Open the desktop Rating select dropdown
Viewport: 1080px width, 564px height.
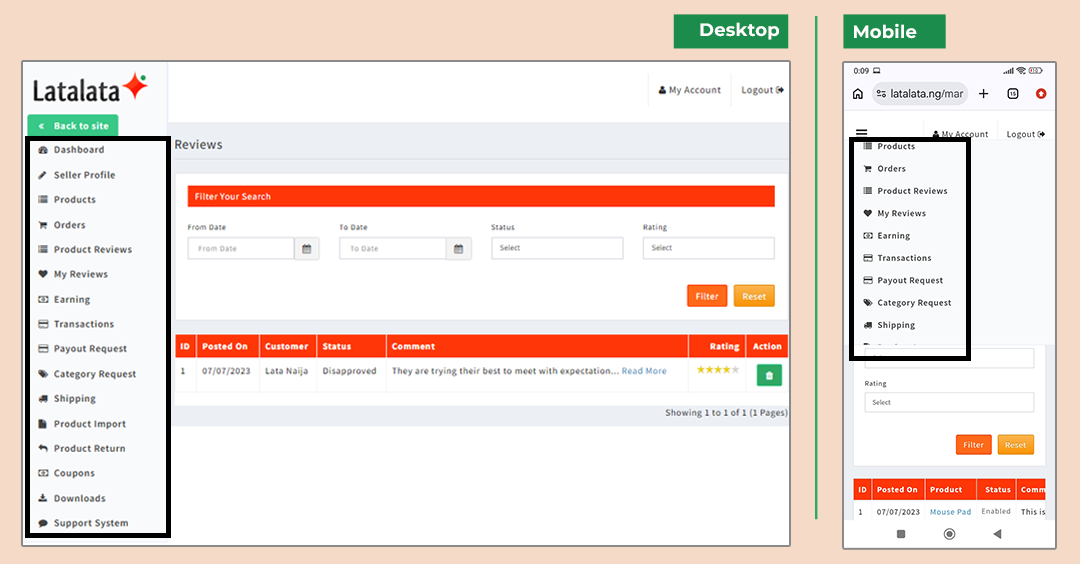click(709, 248)
